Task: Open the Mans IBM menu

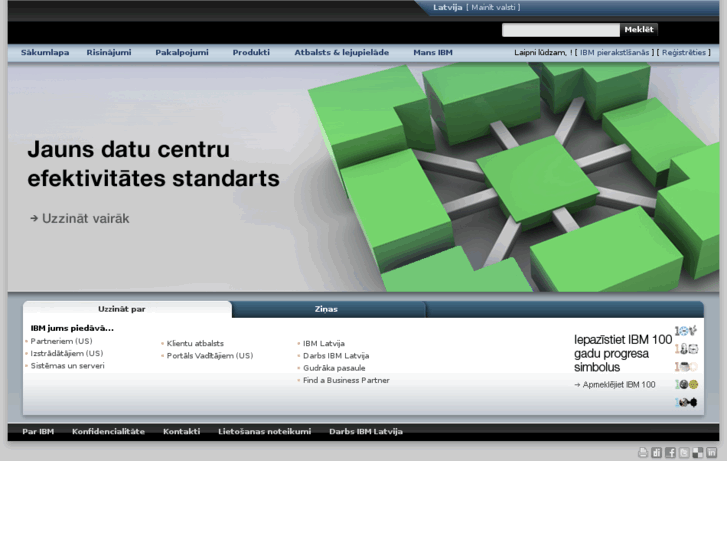Action: coord(433,52)
